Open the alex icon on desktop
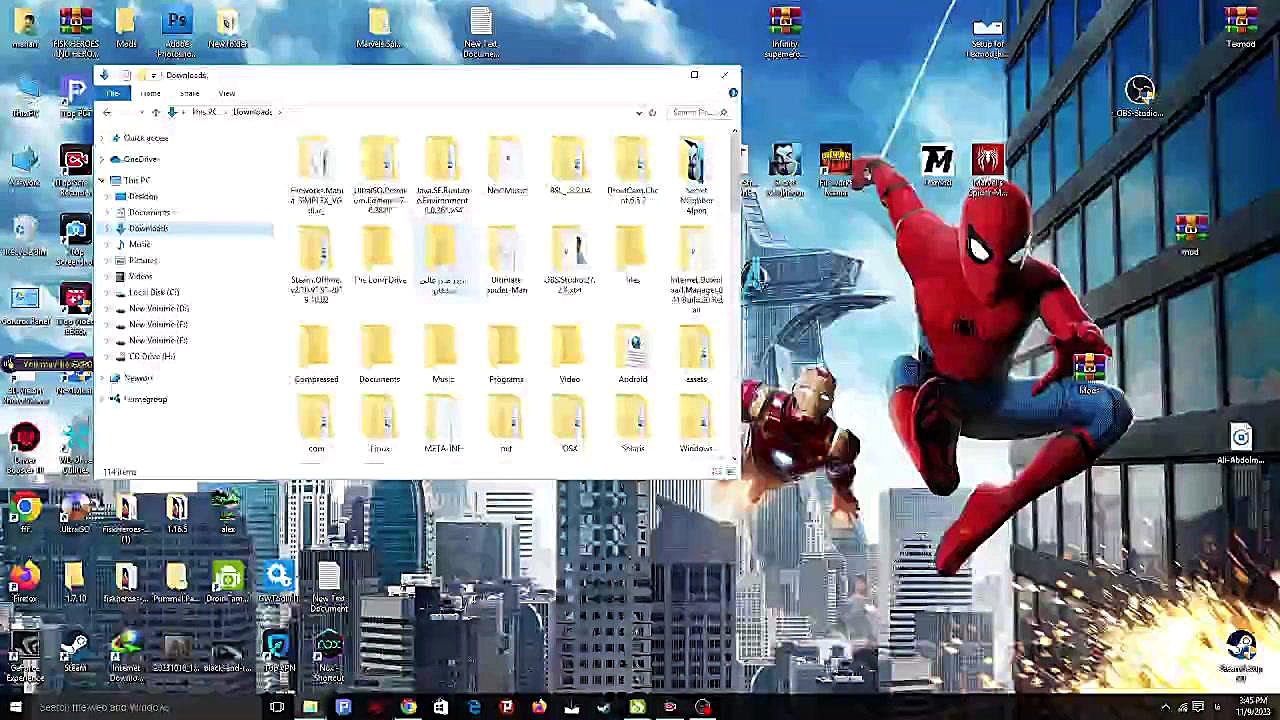 point(228,510)
